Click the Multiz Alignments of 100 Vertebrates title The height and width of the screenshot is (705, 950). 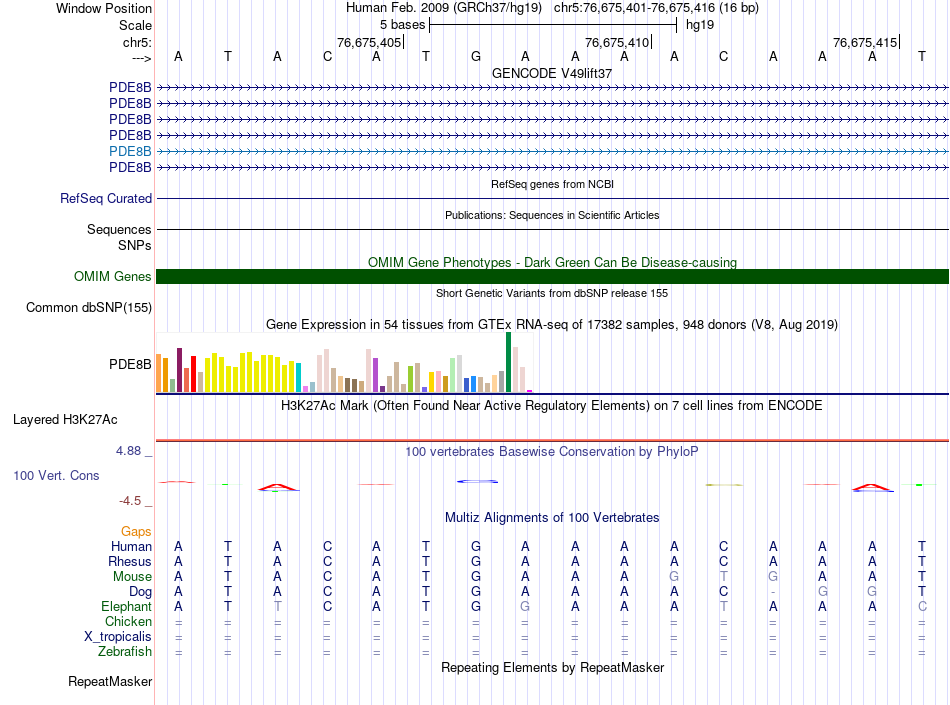552,518
